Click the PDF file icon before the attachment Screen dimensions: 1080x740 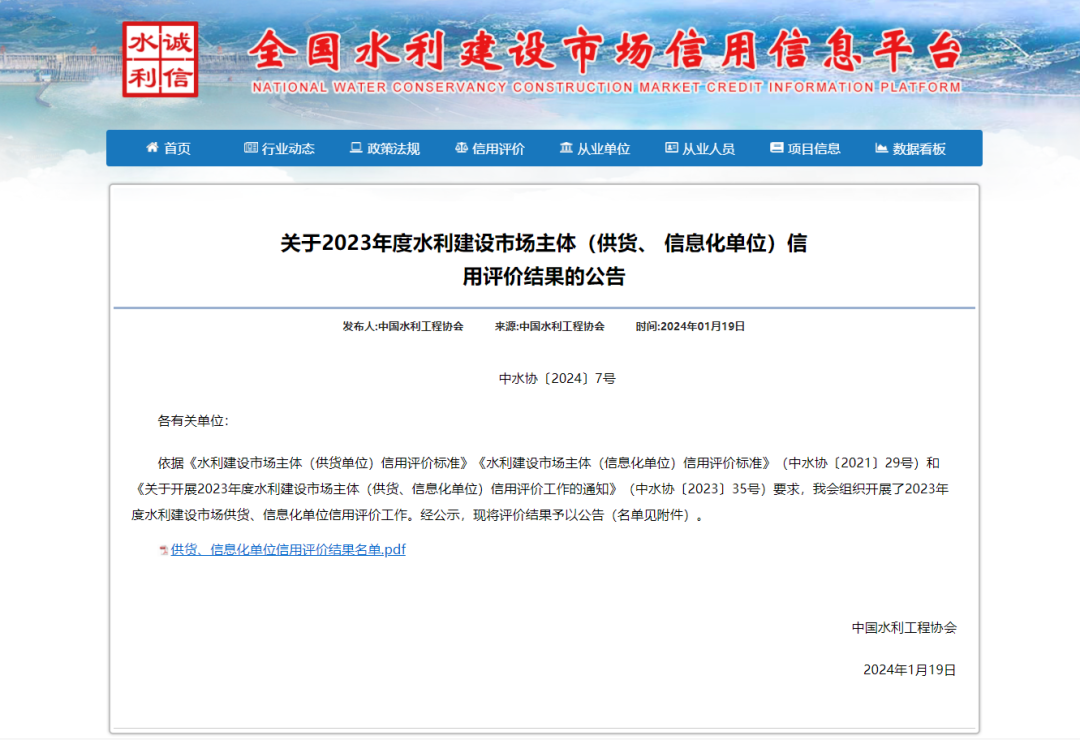click(164, 550)
